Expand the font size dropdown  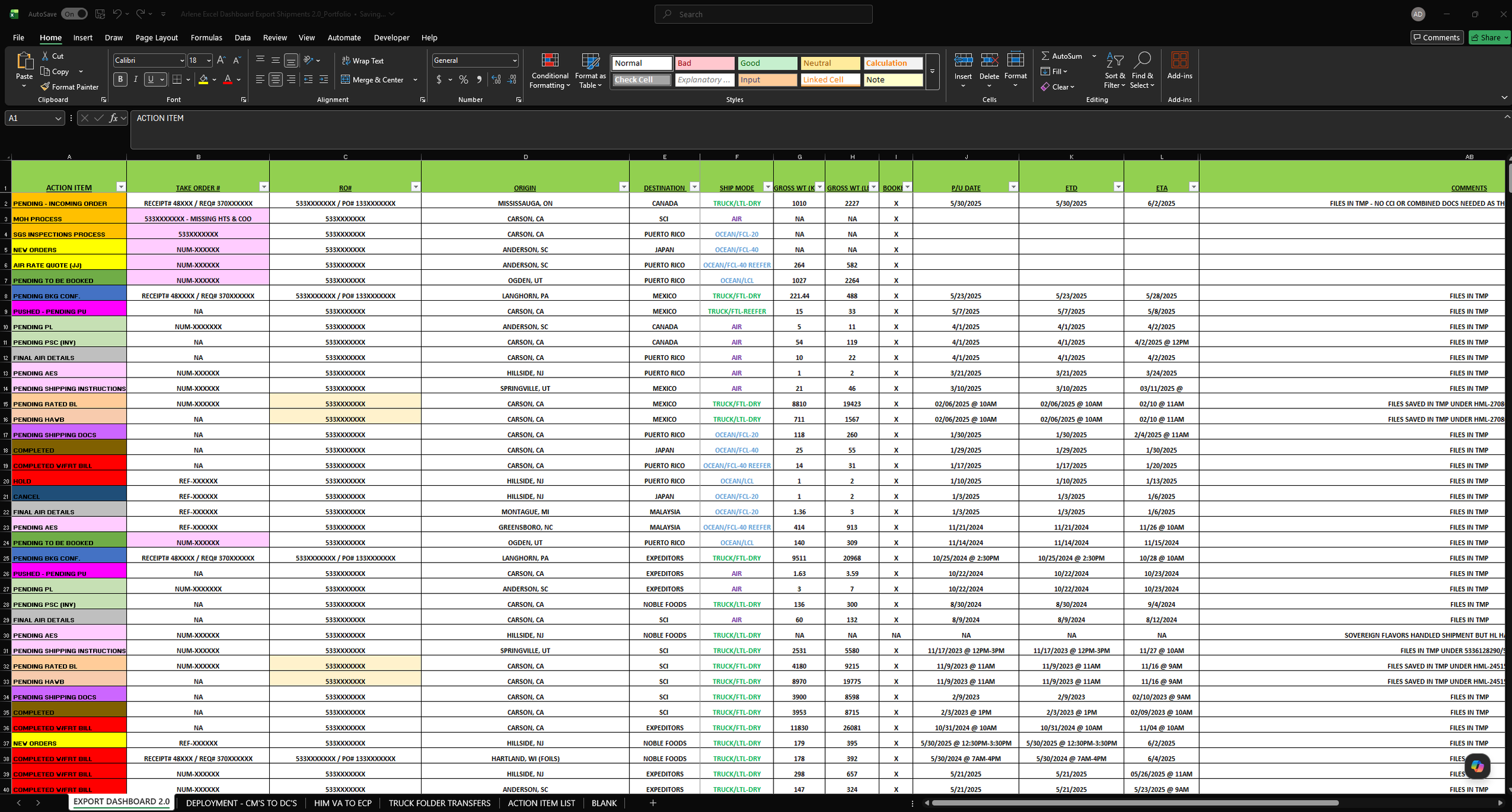tap(209, 61)
